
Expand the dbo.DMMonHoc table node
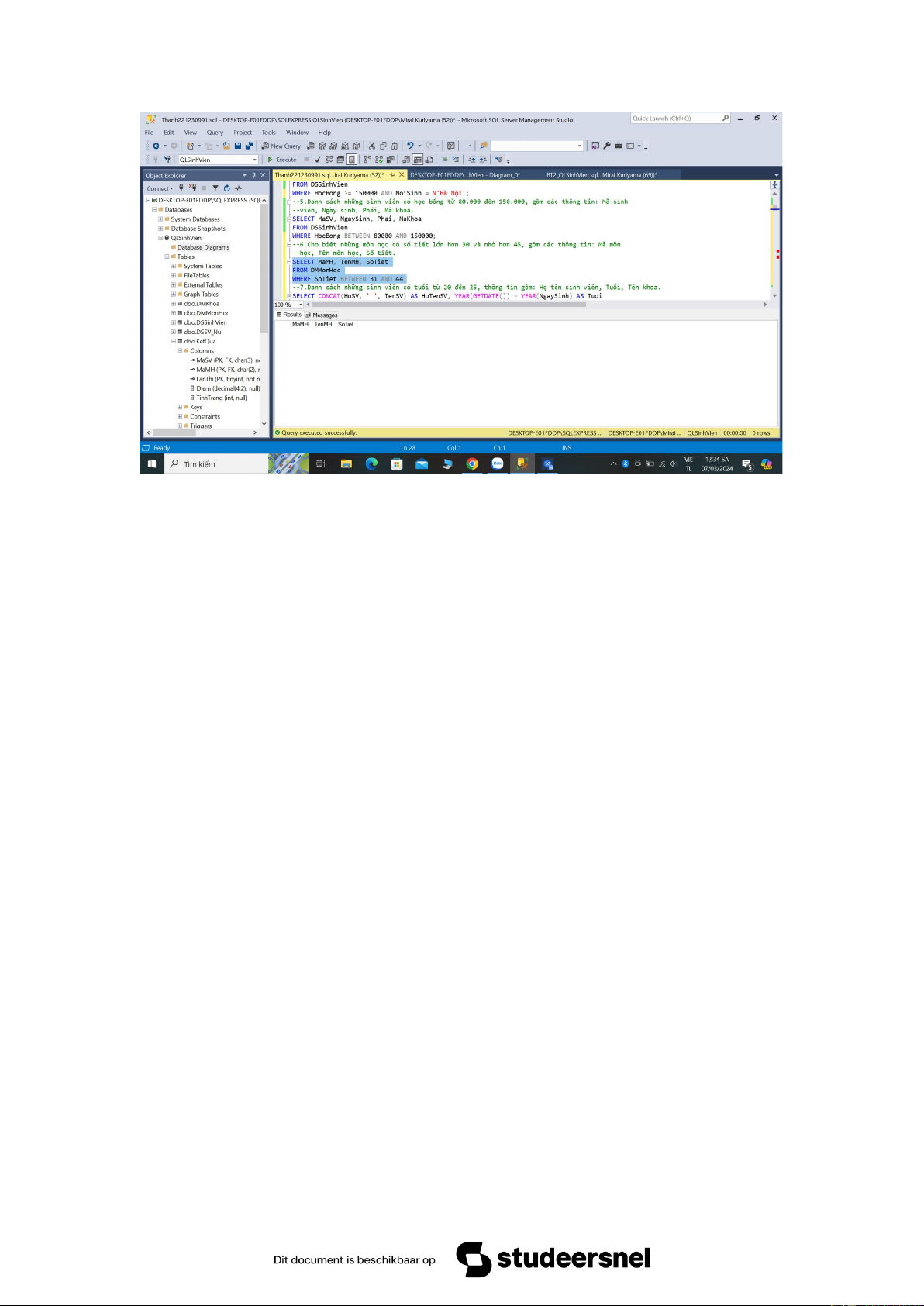(x=174, y=313)
